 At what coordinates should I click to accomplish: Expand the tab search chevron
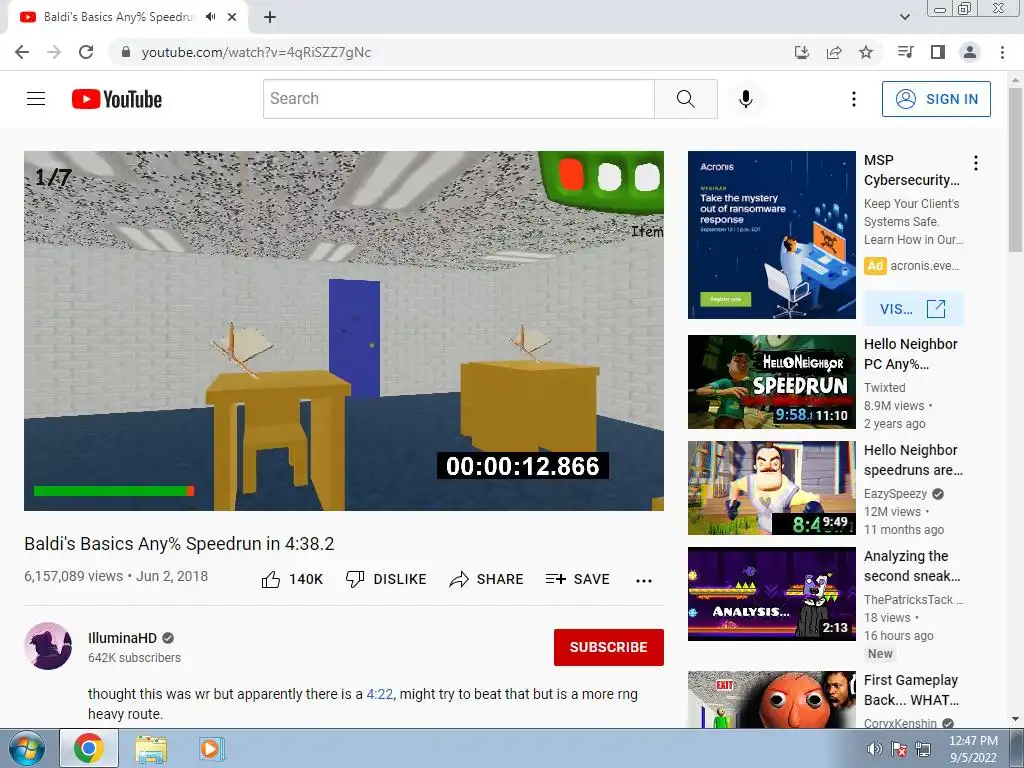(x=905, y=17)
